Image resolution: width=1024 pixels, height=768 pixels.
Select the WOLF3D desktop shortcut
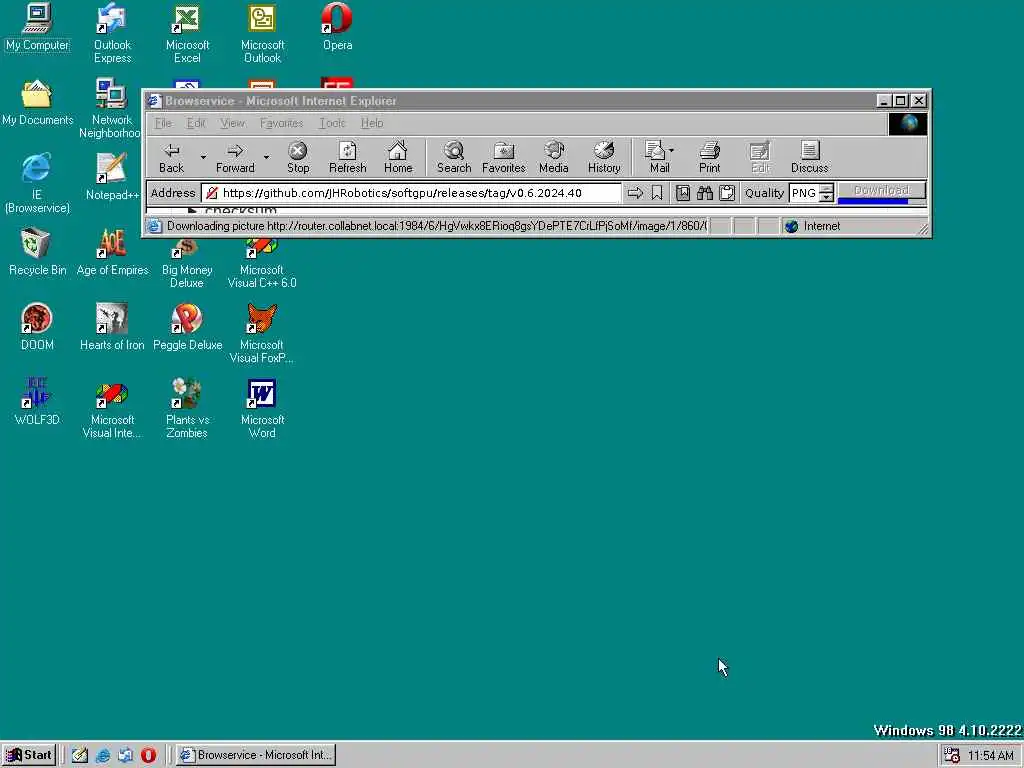(x=37, y=402)
